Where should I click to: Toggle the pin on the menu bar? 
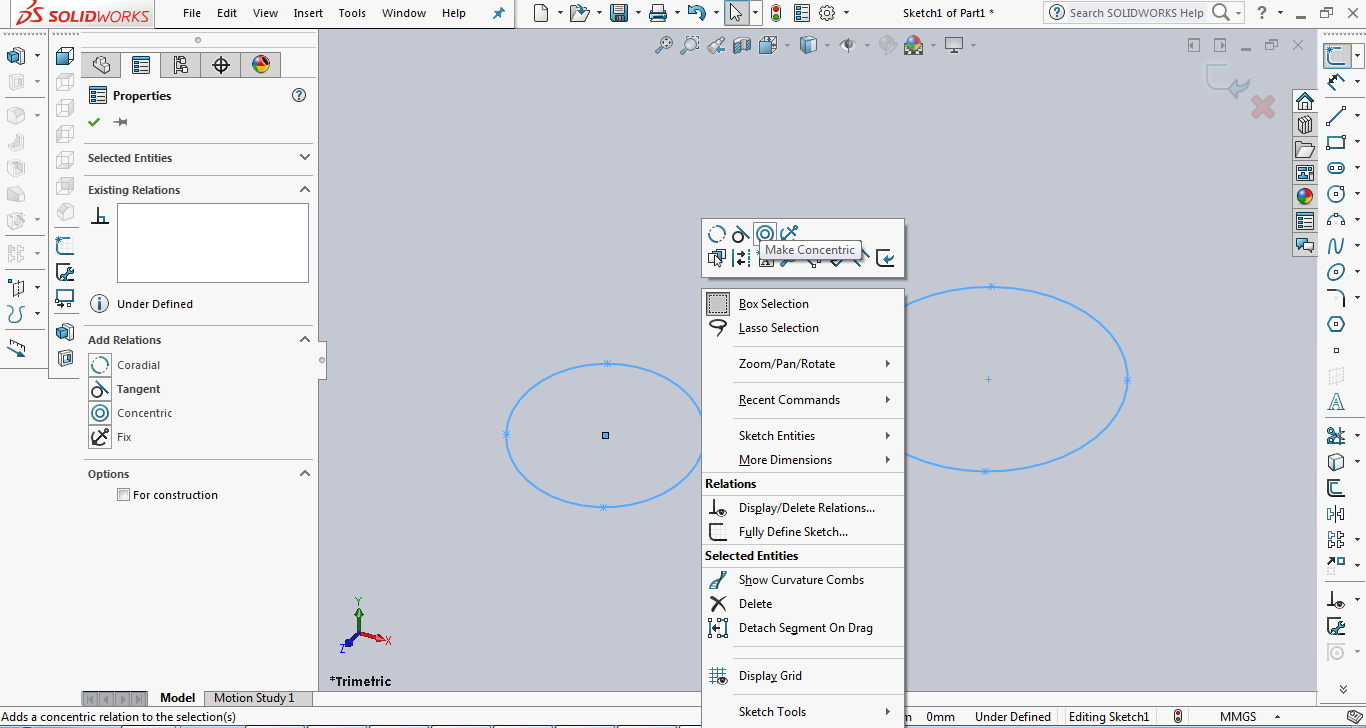pyautogui.click(x=498, y=13)
